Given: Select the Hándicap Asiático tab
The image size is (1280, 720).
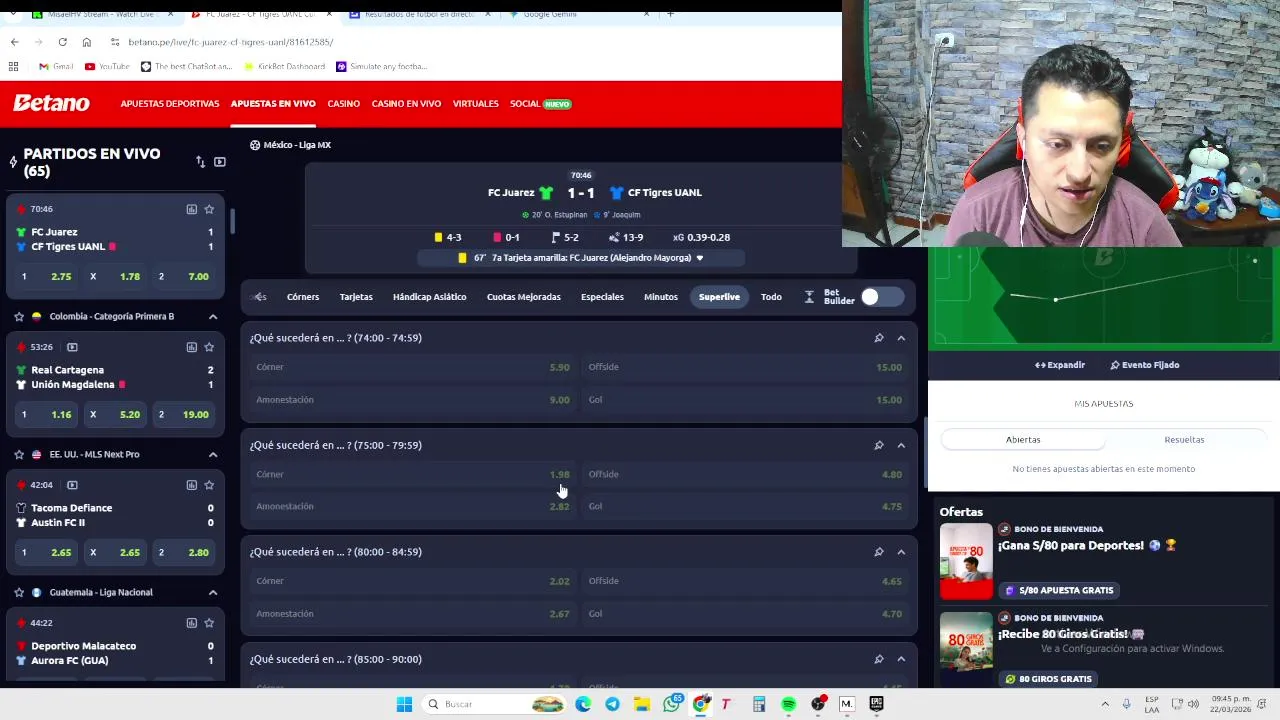Looking at the screenshot, I should 429,297.
